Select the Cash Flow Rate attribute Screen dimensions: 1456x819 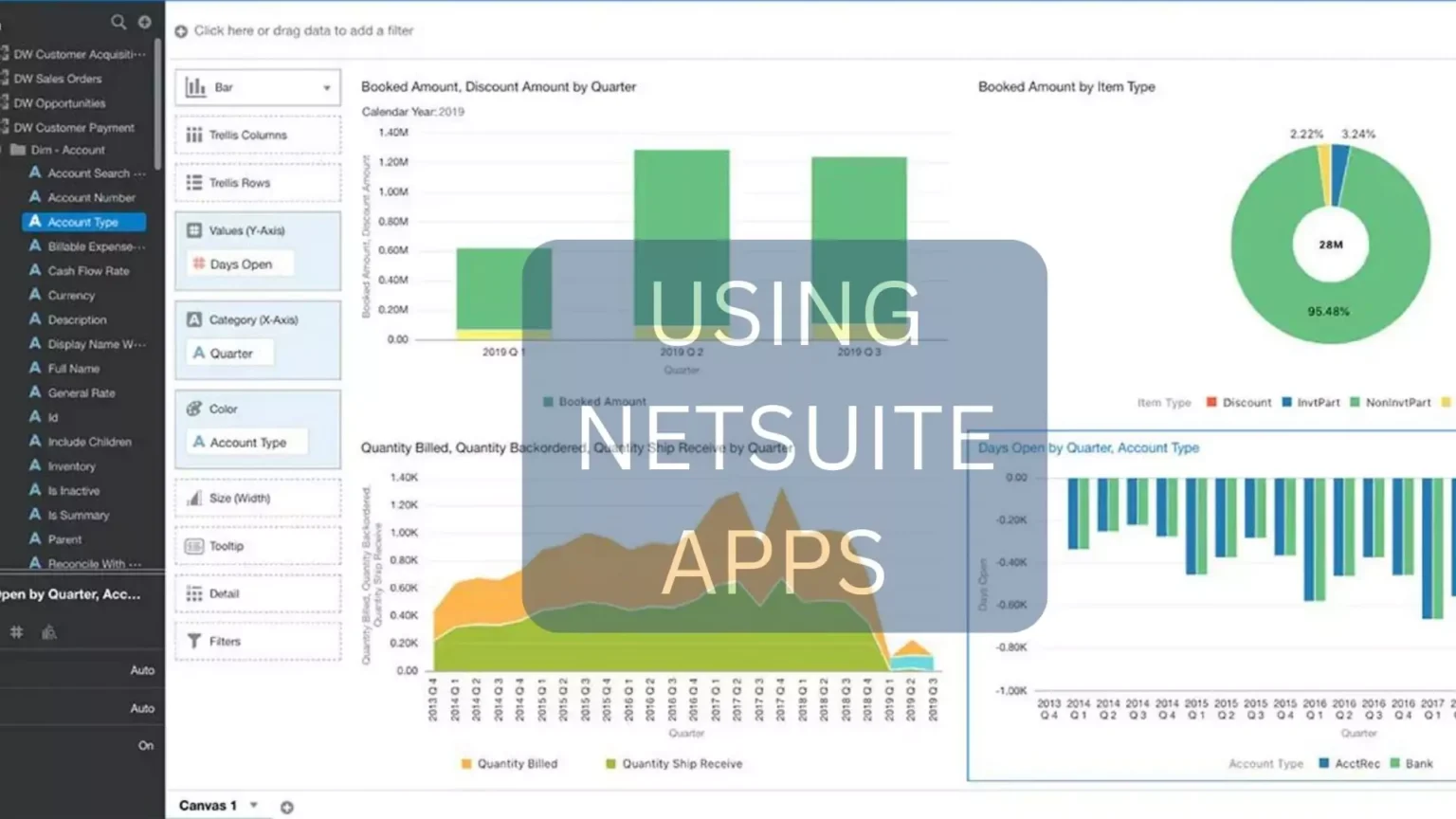click(88, 271)
